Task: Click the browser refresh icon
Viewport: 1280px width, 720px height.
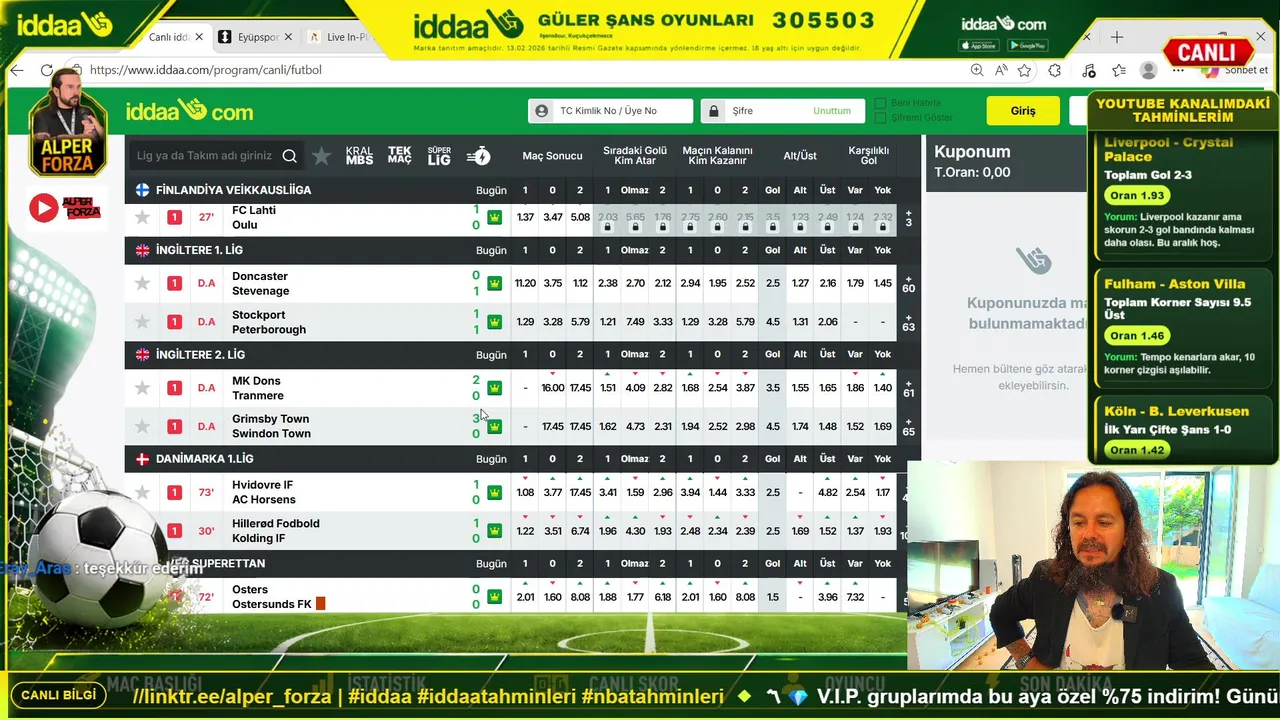Action: tap(47, 70)
